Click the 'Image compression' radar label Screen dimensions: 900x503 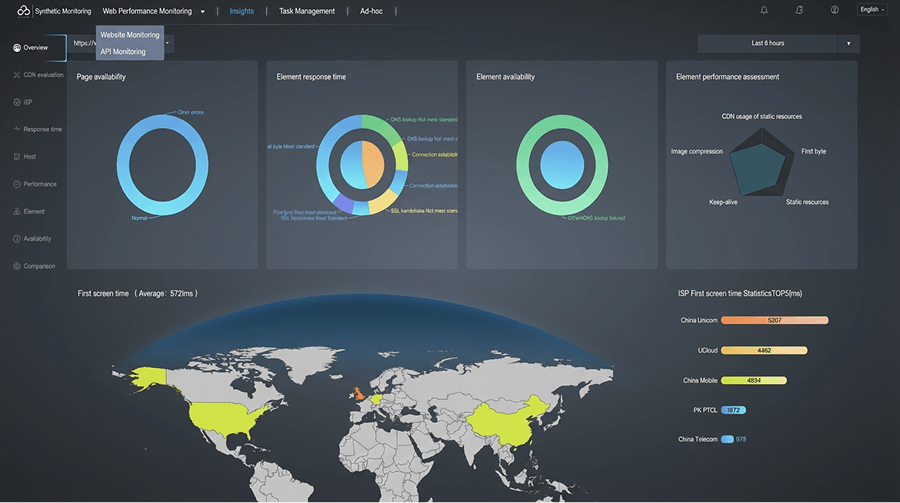pyautogui.click(x=697, y=152)
